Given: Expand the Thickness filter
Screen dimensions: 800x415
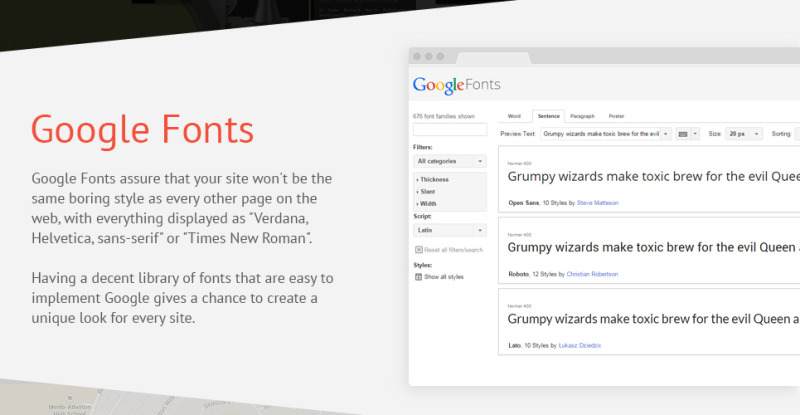Looking at the screenshot, I should [433, 180].
